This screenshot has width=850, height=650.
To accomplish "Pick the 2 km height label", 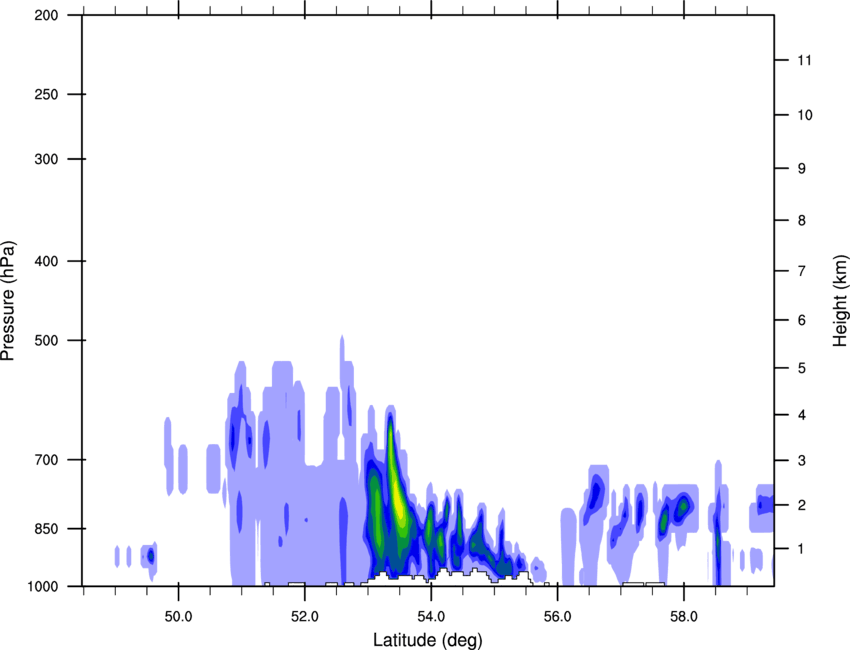I will click(x=802, y=505).
